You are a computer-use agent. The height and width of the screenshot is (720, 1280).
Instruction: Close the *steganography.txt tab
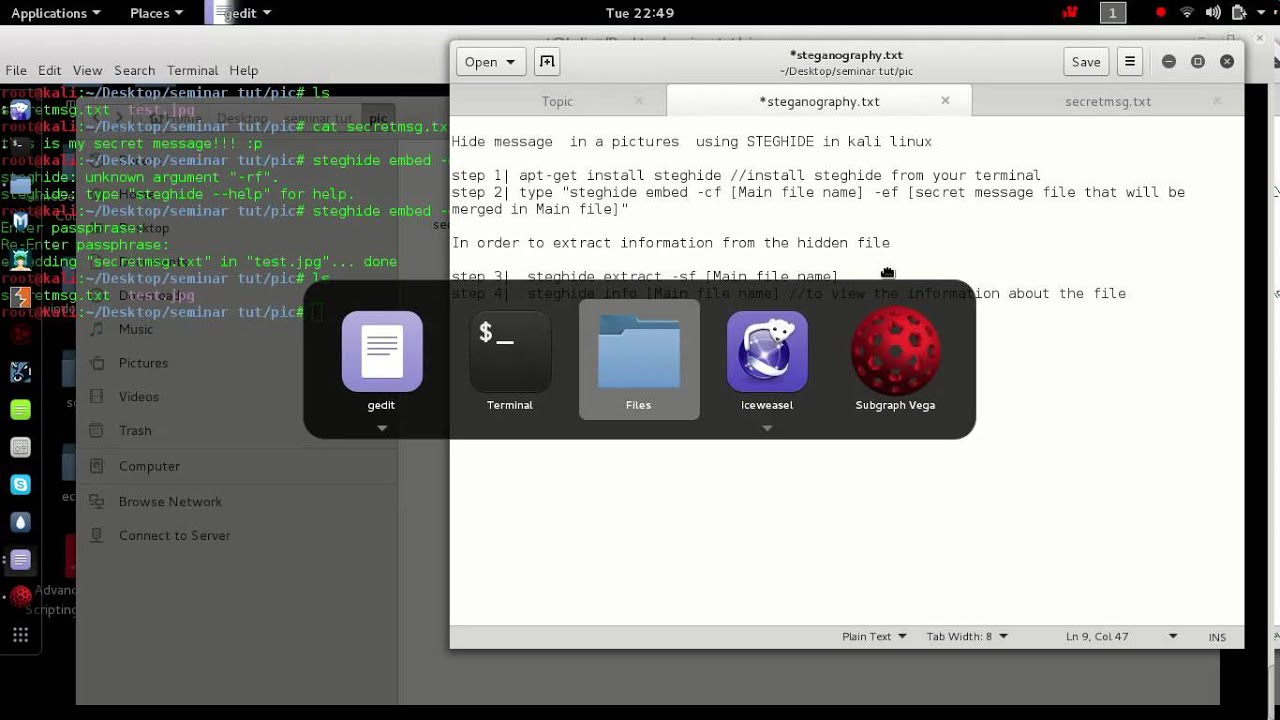(x=945, y=100)
